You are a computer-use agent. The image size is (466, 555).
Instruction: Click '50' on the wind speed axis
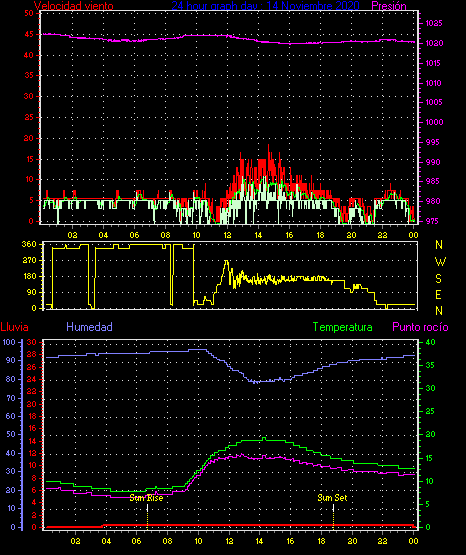29,13
